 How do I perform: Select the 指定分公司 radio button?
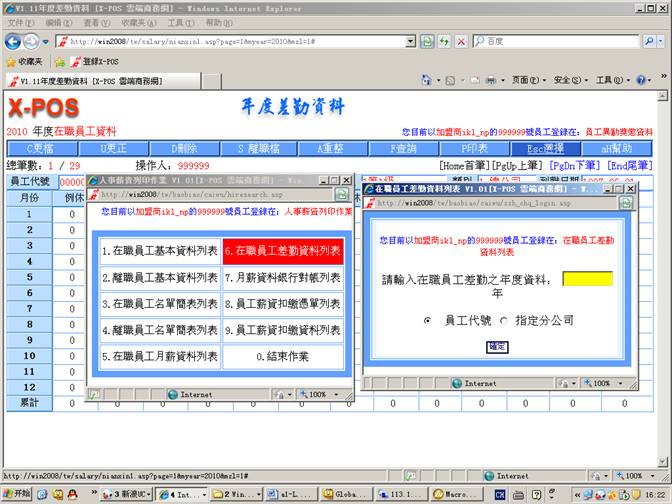coord(504,320)
